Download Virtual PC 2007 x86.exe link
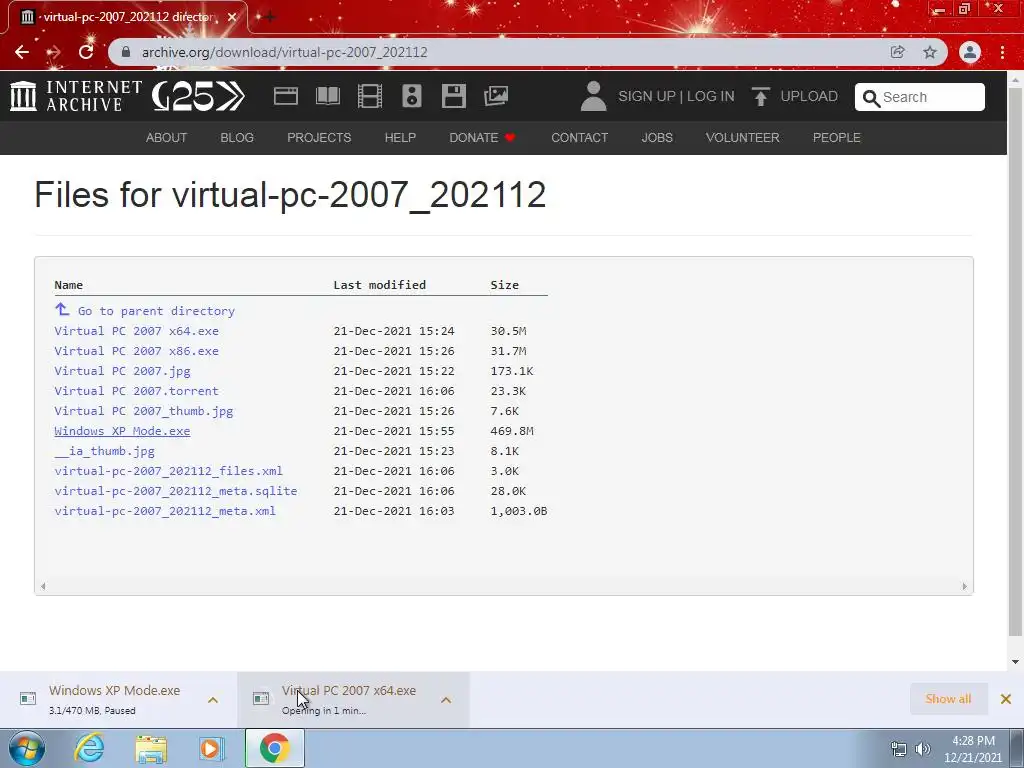1024x768 pixels. click(136, 351)
